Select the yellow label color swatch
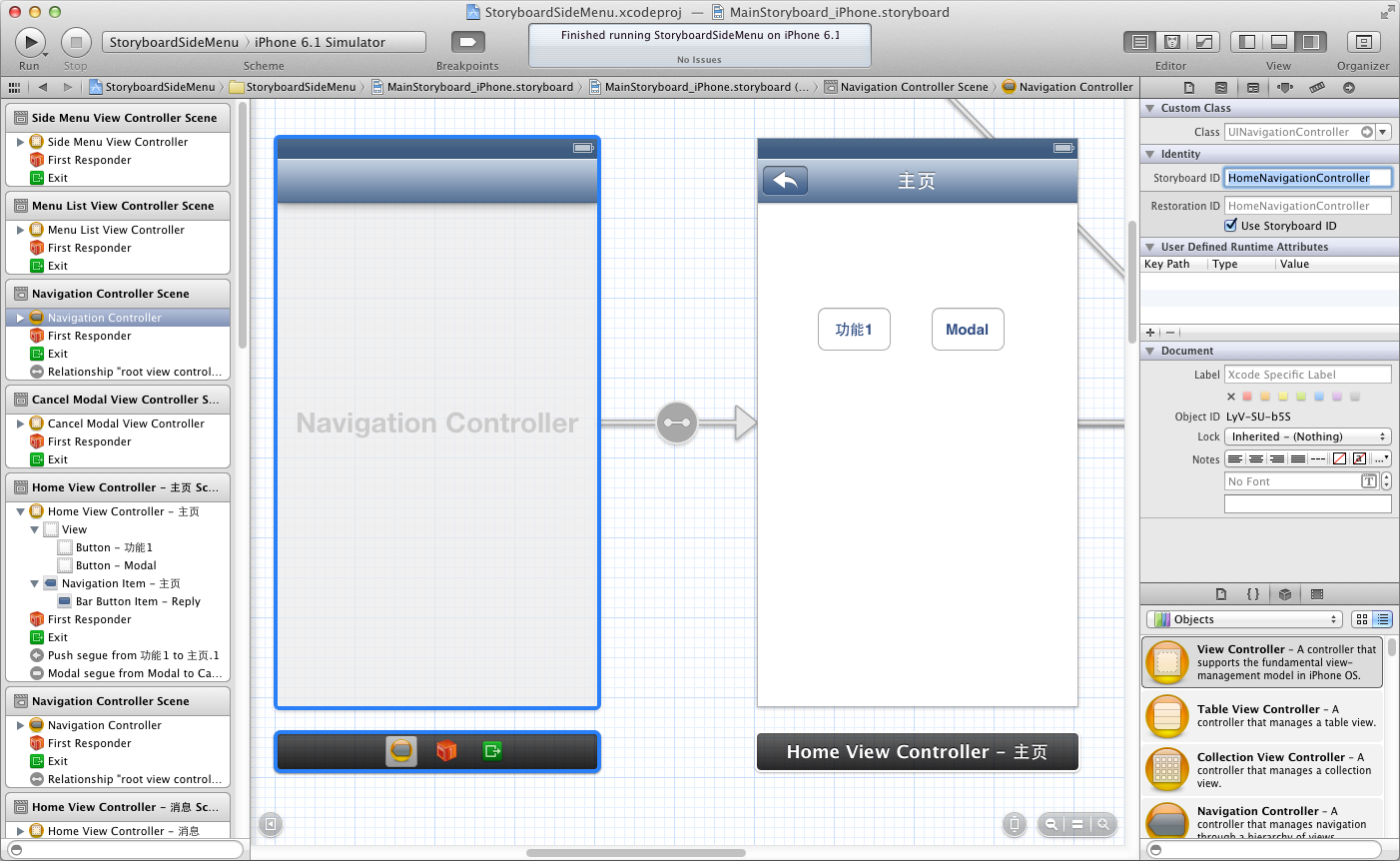The width and height of the screenshot is (1400, 861). pos(1283,397)
